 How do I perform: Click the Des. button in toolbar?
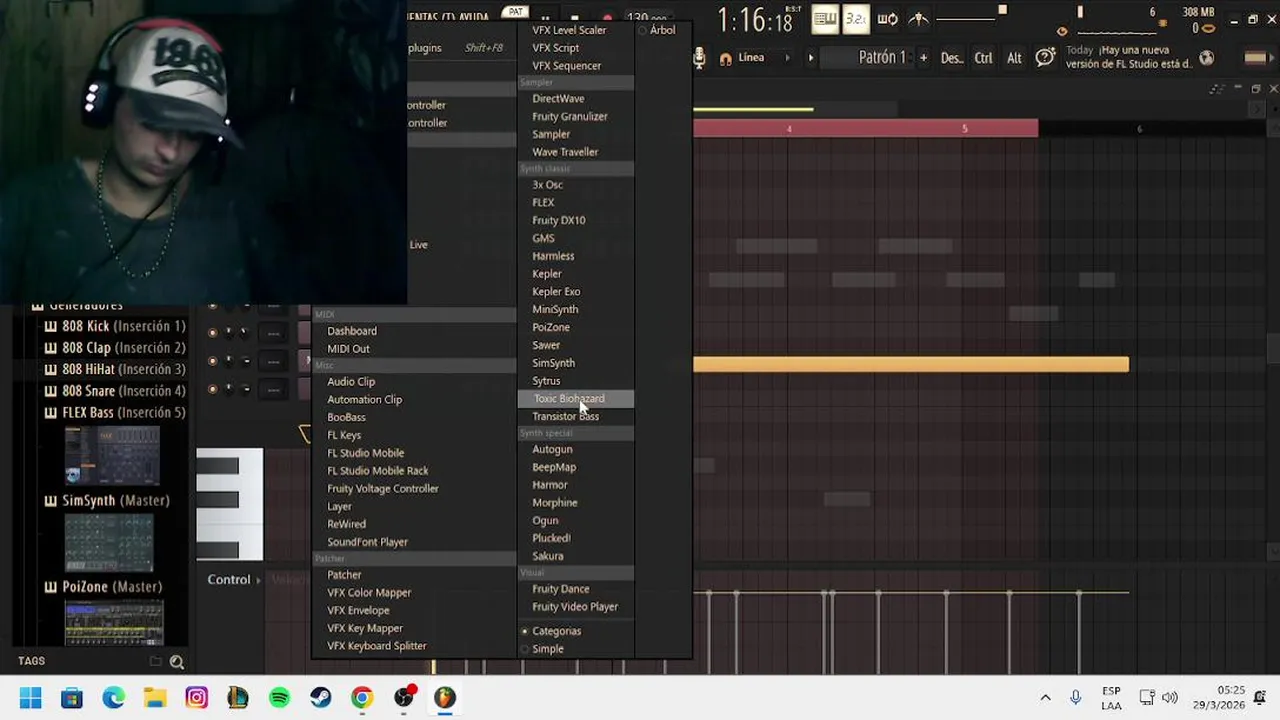tap(952, 58)
